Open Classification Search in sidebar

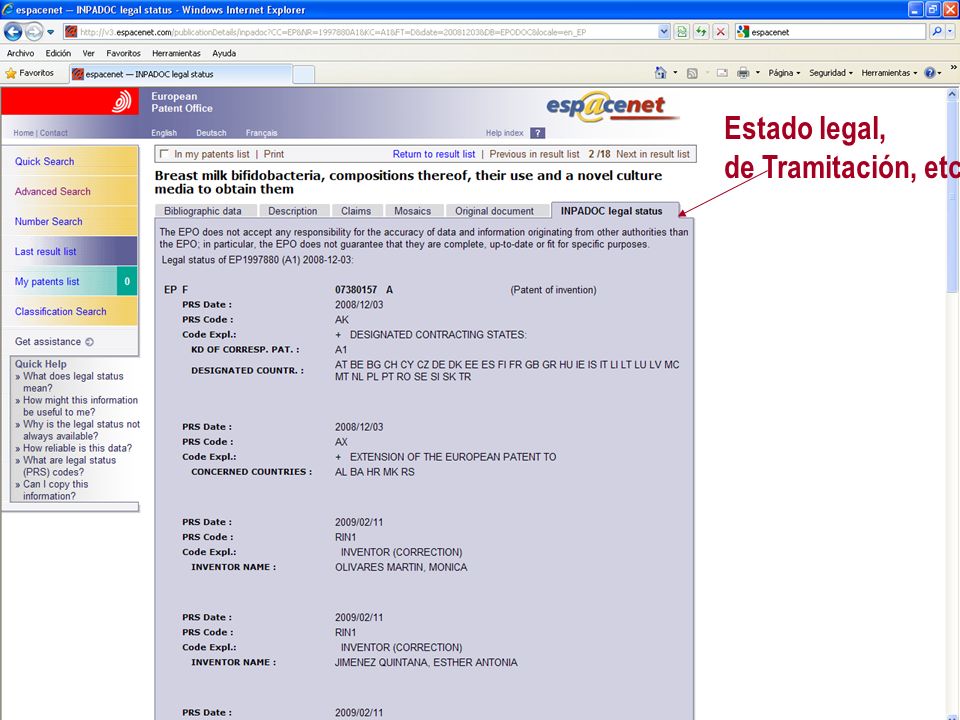[x=61, y=312]
